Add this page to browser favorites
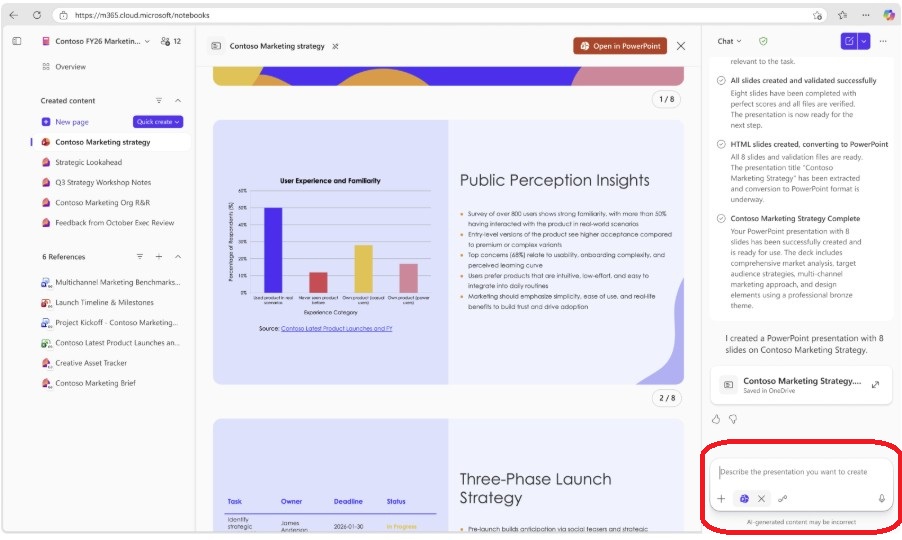 [817, 16]
